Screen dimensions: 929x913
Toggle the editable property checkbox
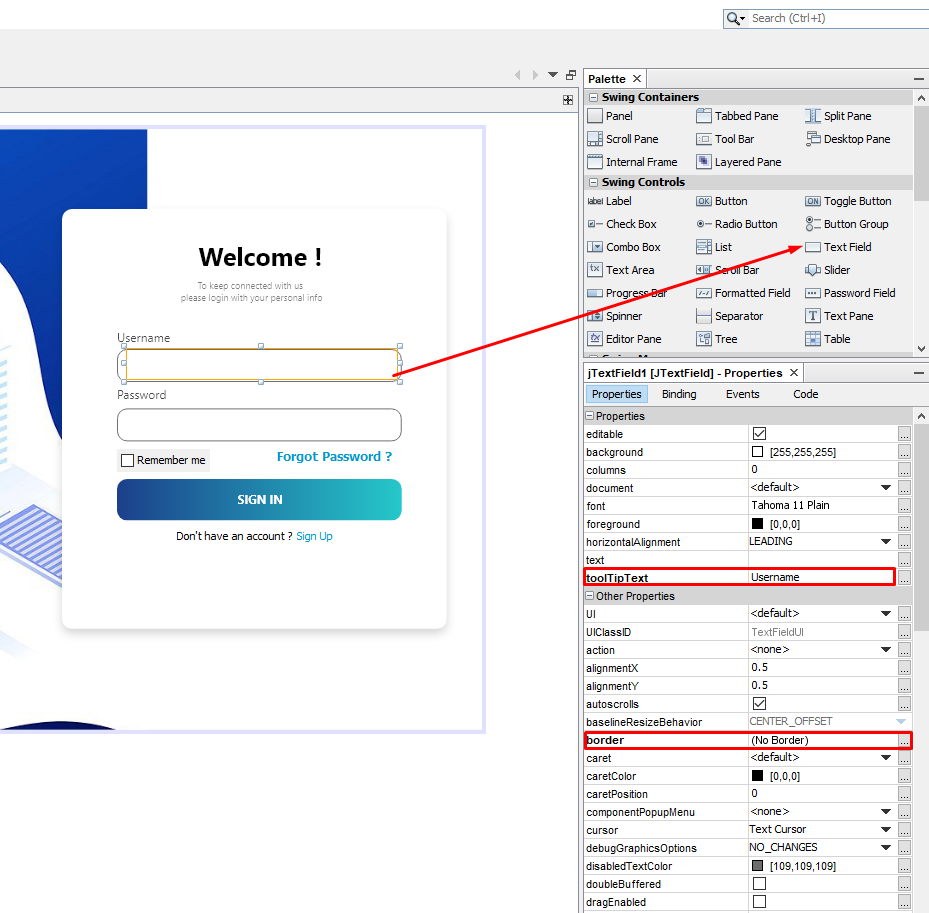coord(759,433)
